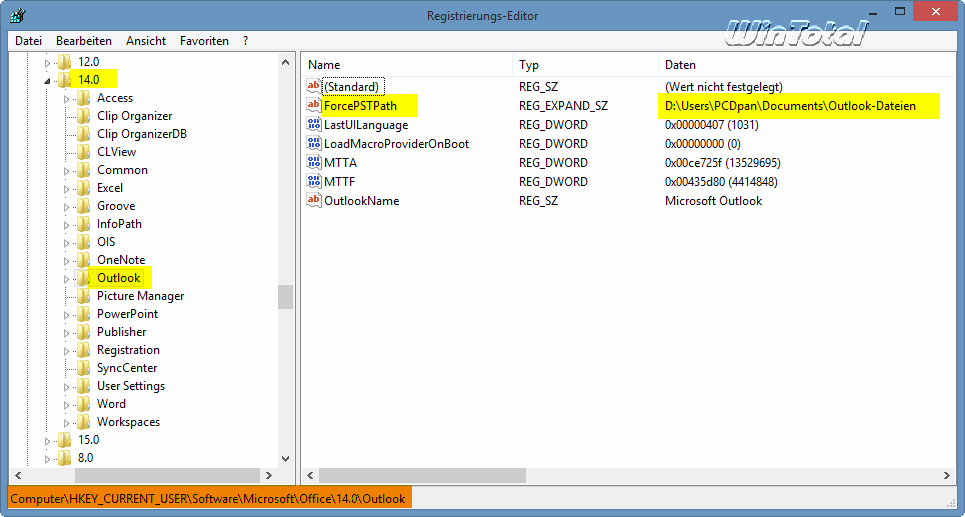Collapse the 14.0 registry key
This screenshot has width=965, height=517.
[48, 81]
